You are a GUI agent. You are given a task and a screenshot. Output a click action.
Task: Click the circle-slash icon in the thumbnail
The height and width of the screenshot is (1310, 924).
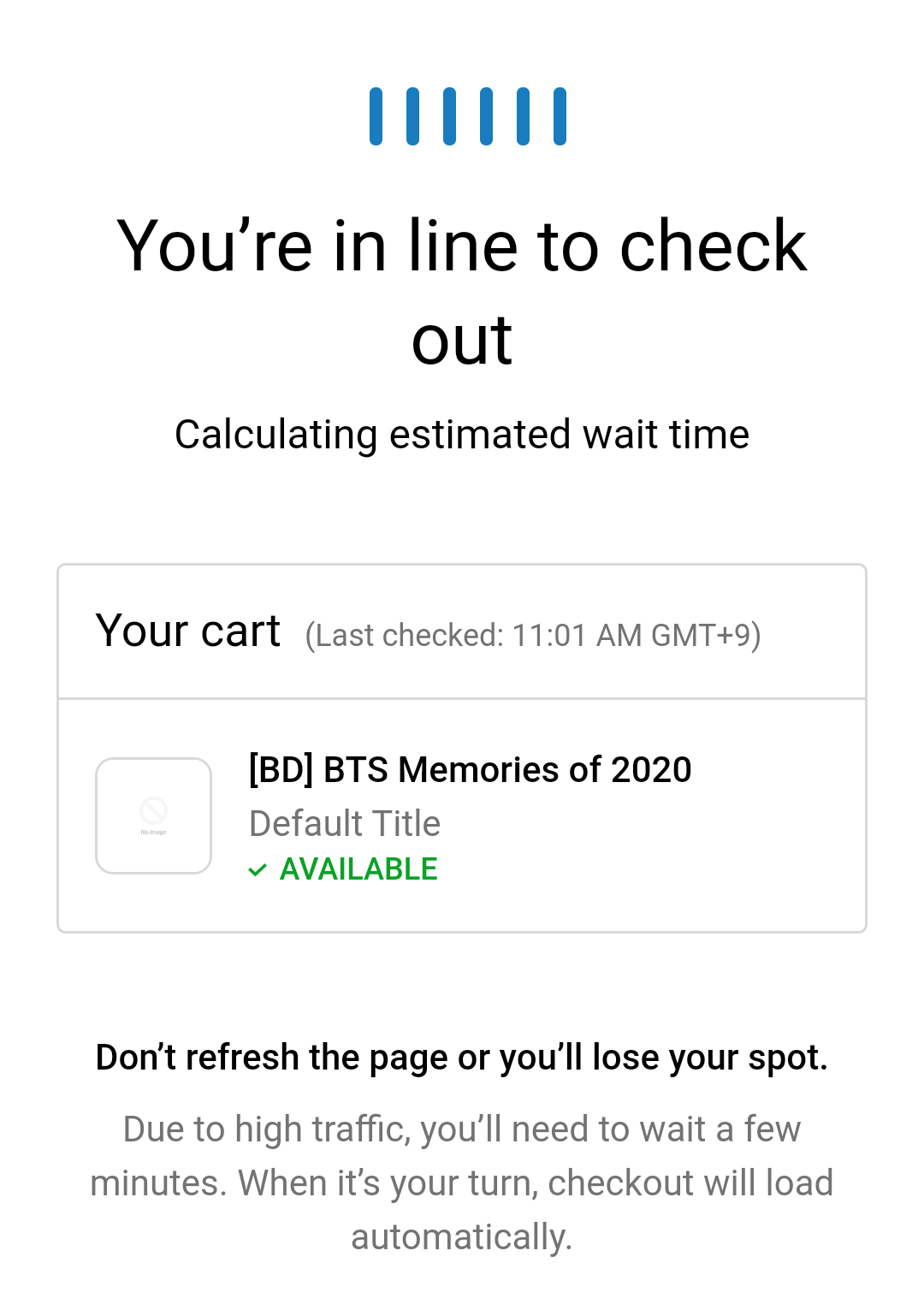[154, 809]
